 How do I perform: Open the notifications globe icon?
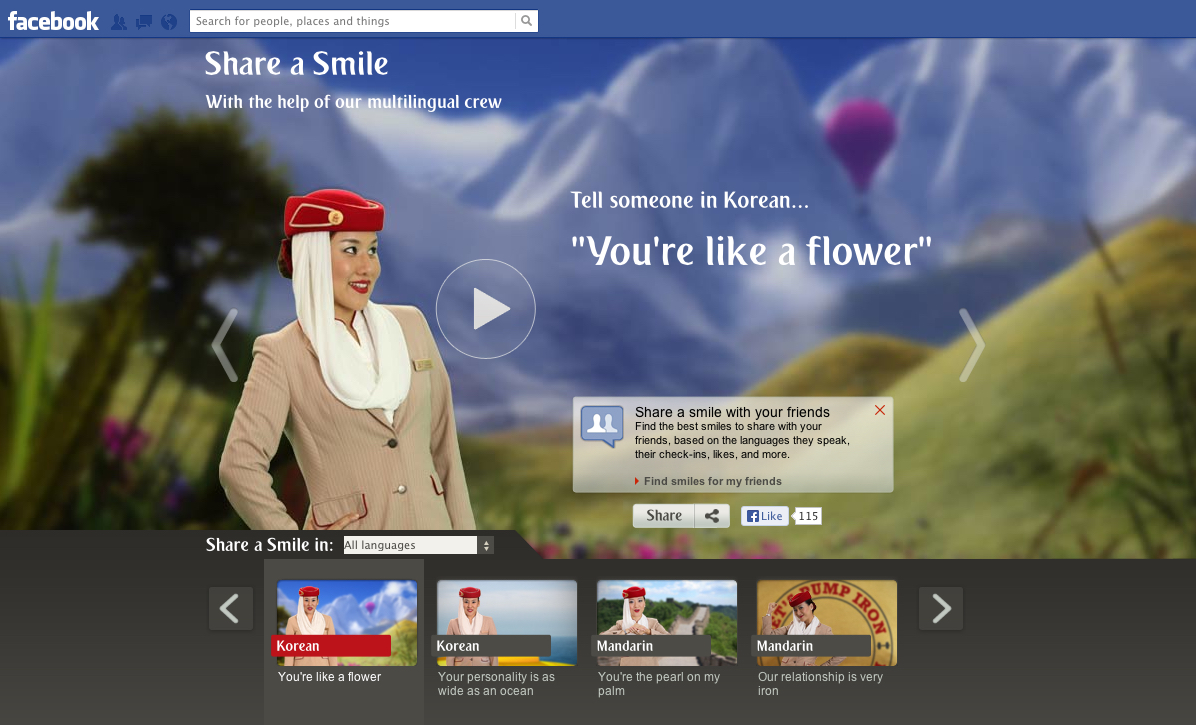[169, 22]
